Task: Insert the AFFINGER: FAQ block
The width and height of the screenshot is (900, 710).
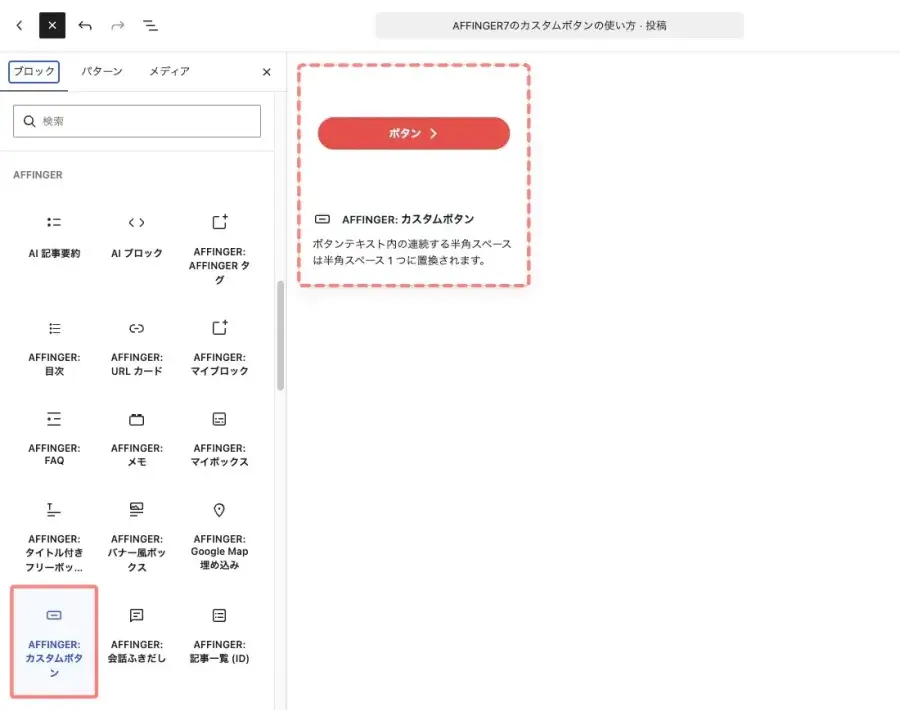Action: click(x=54, y=439)
